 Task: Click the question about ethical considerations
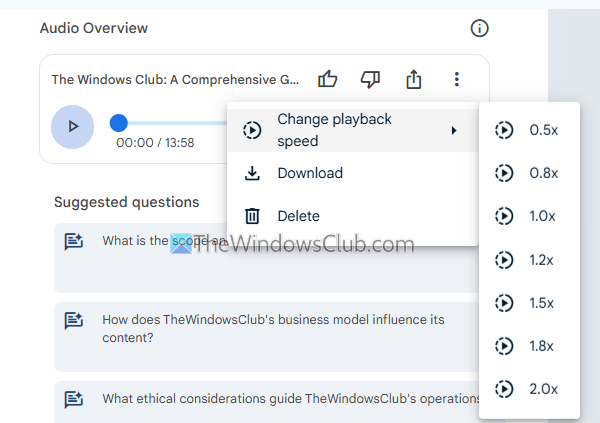tap(290, 398)
